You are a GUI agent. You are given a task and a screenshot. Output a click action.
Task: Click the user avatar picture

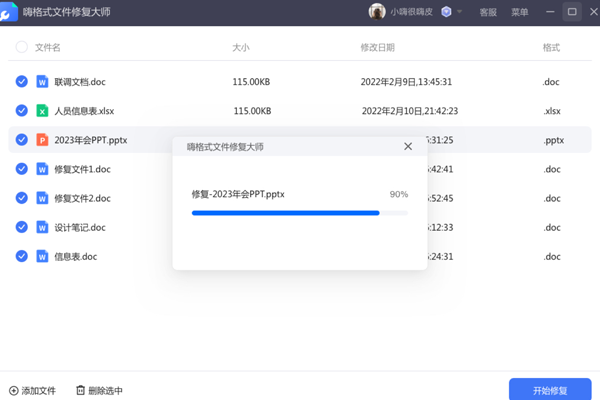click(x=377, y=12)
